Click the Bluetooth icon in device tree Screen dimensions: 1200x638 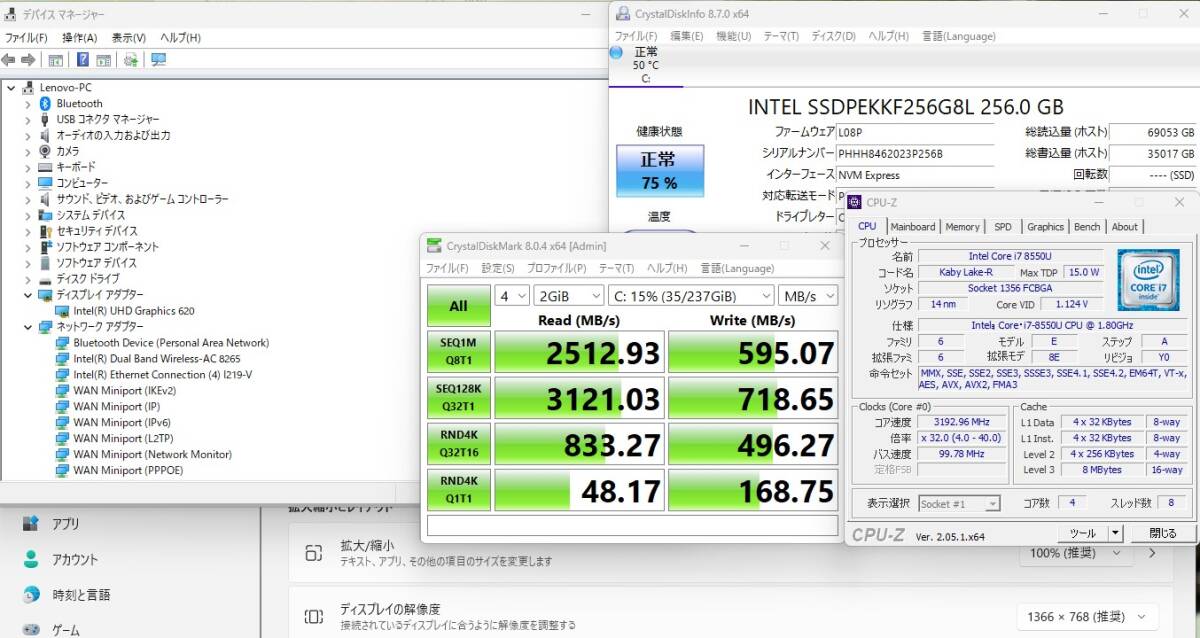click(x=45, y=103)
